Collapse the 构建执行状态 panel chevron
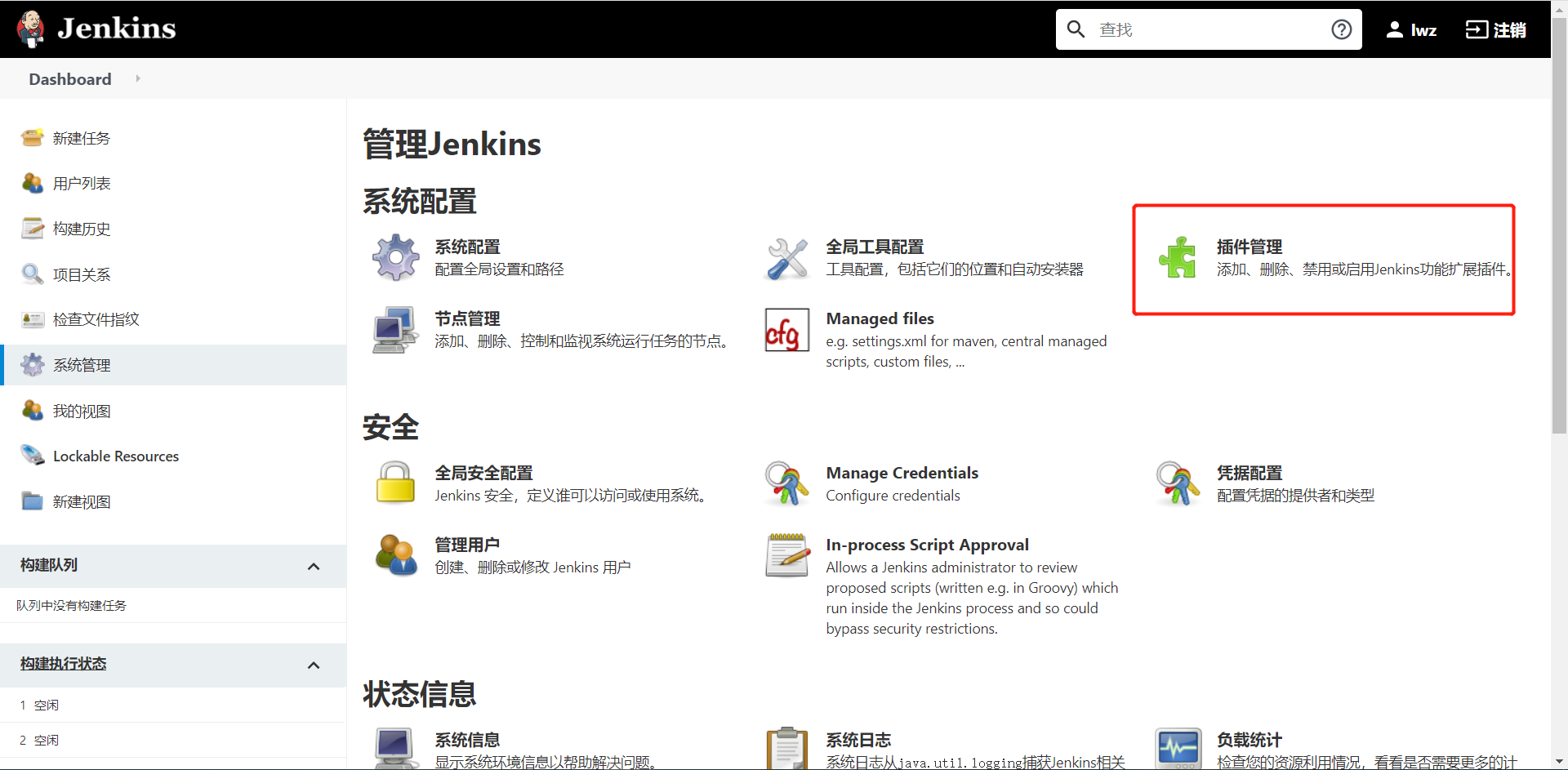Viewport: 1568px width, 770px height. tap(314, 665)
